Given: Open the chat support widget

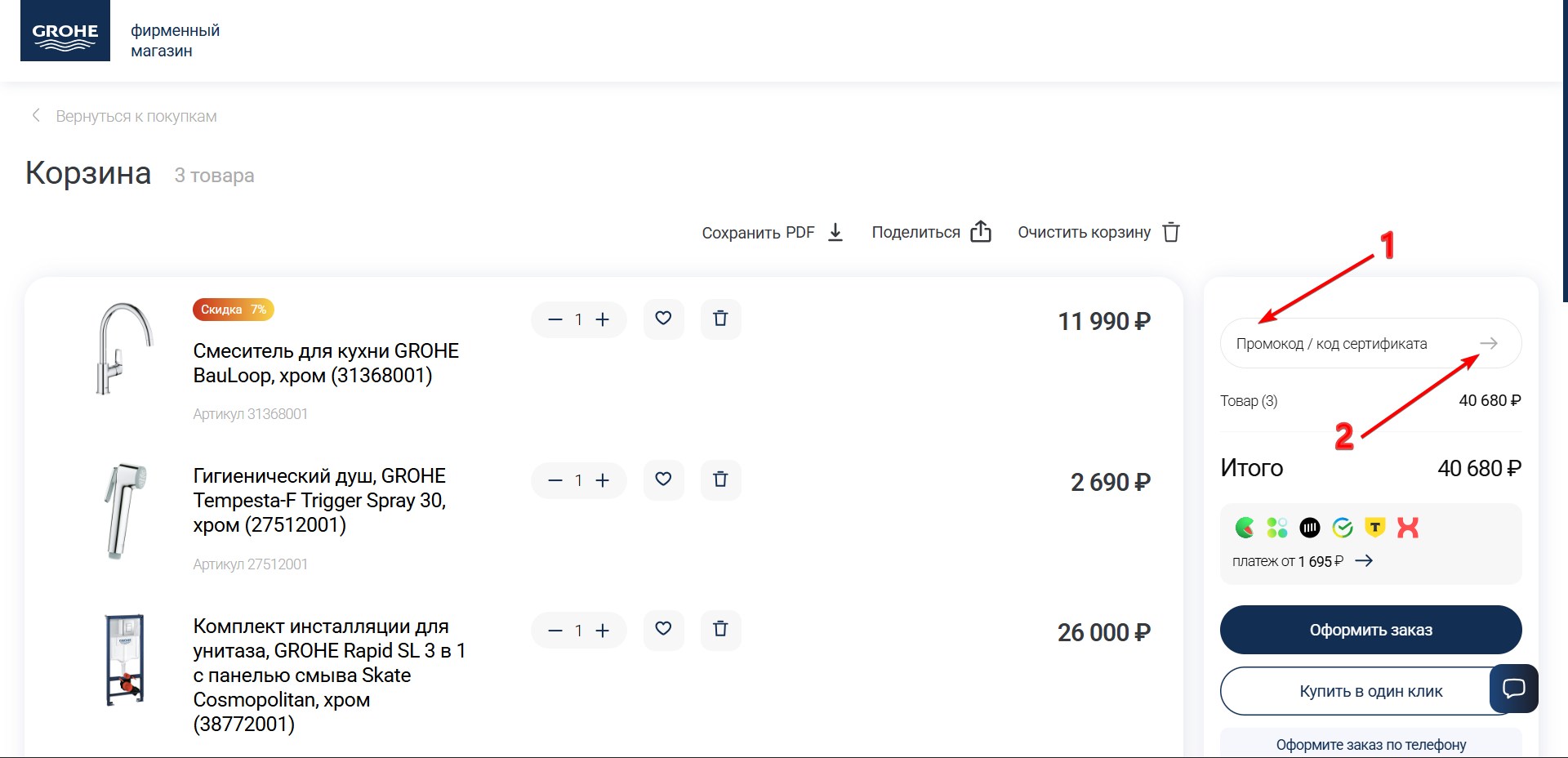Looking at the screenshot, I should click(1514, 688).
